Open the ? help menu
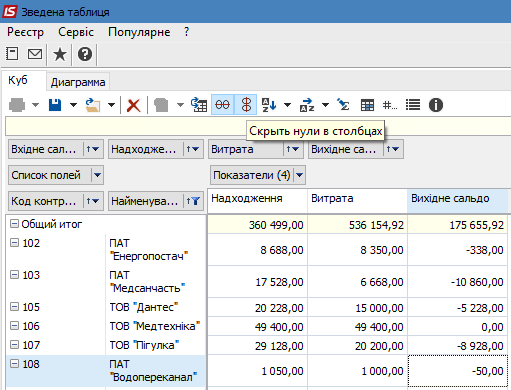This screenshot has height=390, width=511. point(186,32)
